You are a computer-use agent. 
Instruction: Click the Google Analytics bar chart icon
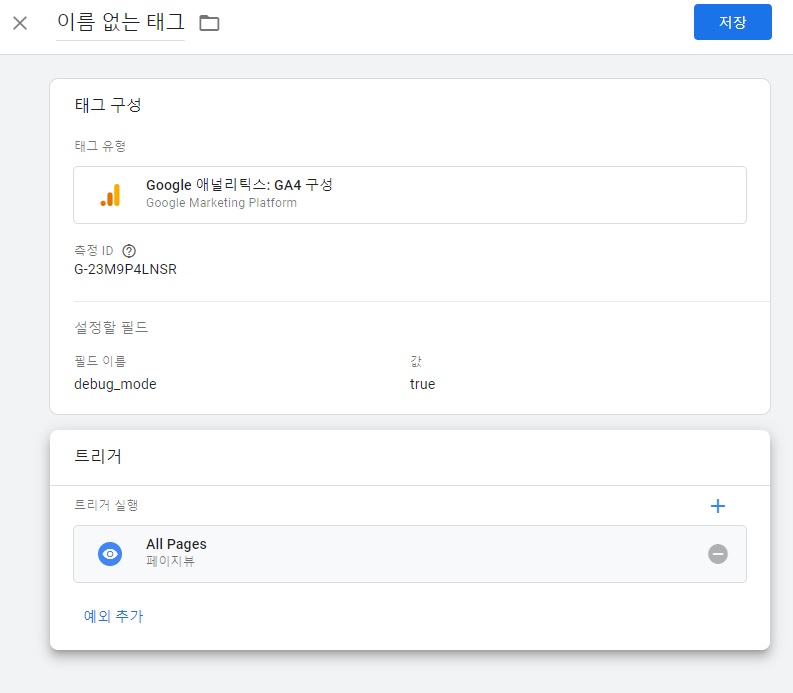point(110,195)
